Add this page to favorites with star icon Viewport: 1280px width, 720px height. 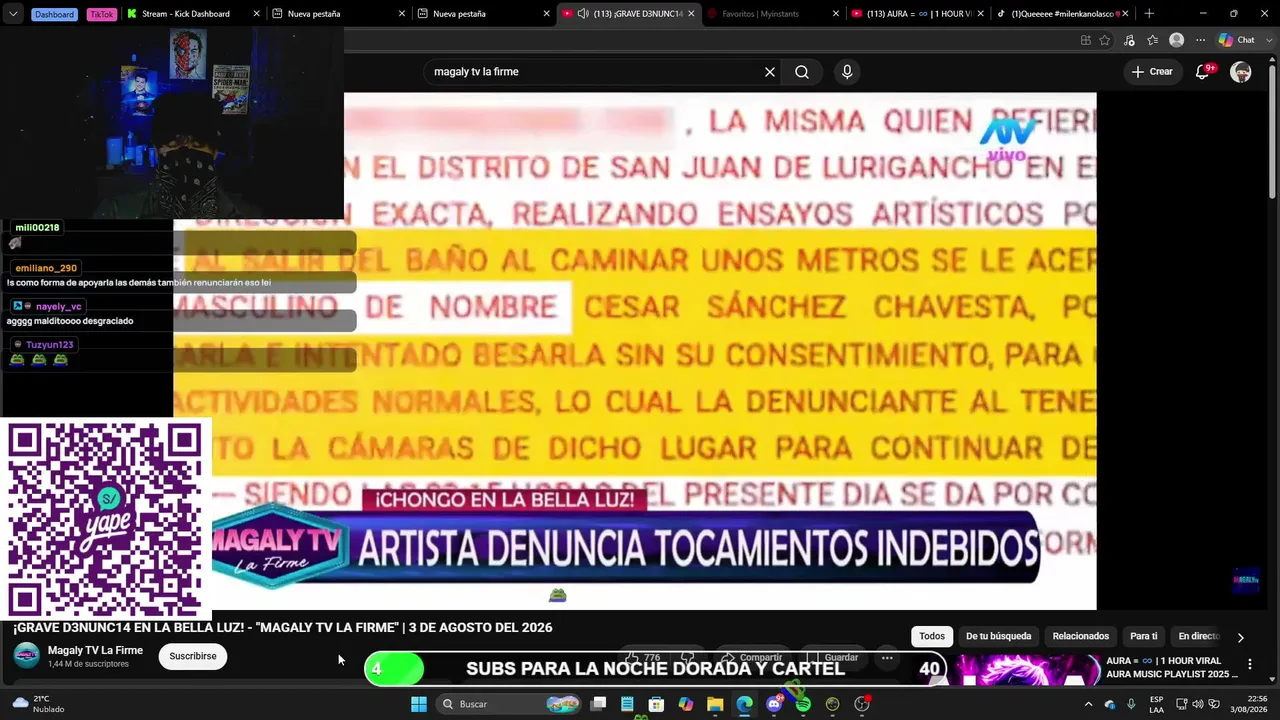point(1105,40)
